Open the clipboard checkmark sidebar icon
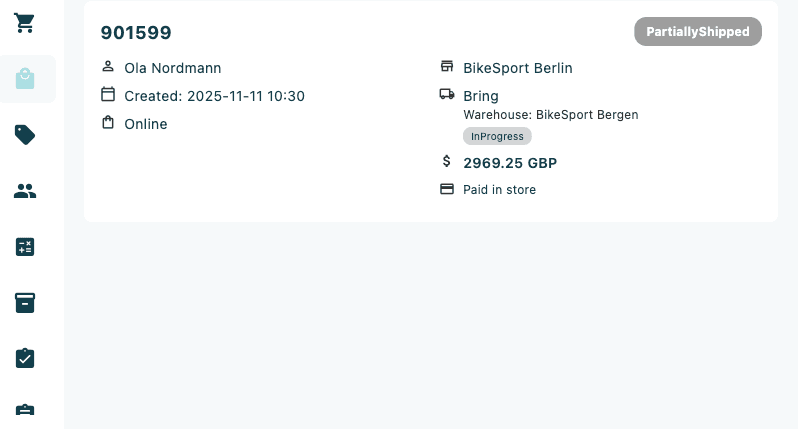 tap(25, 358)
